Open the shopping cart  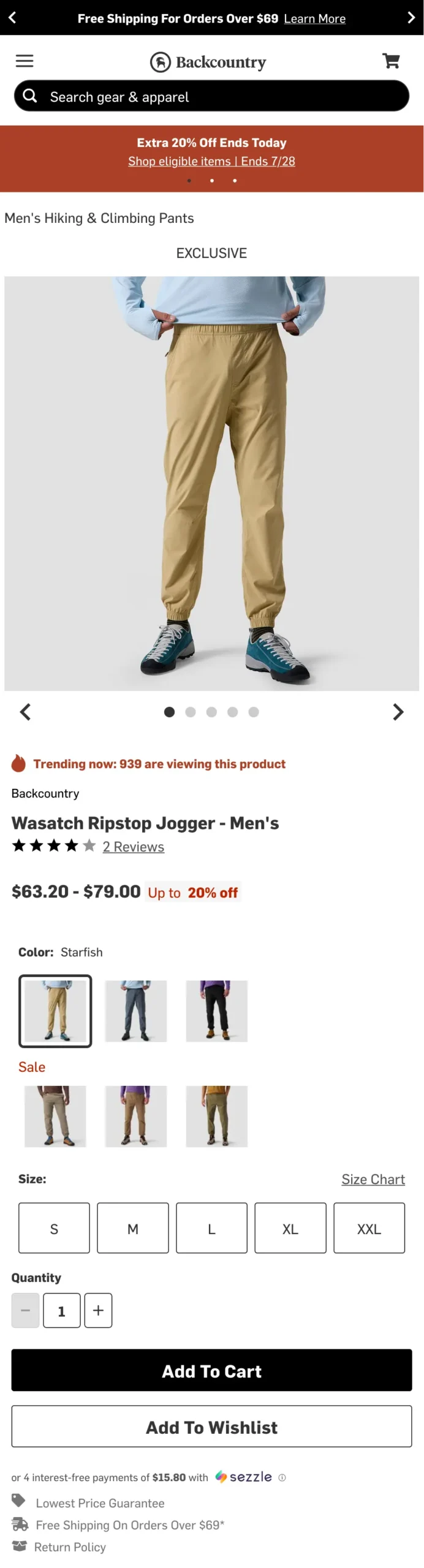pyautogui.click(x=391, y=61)
